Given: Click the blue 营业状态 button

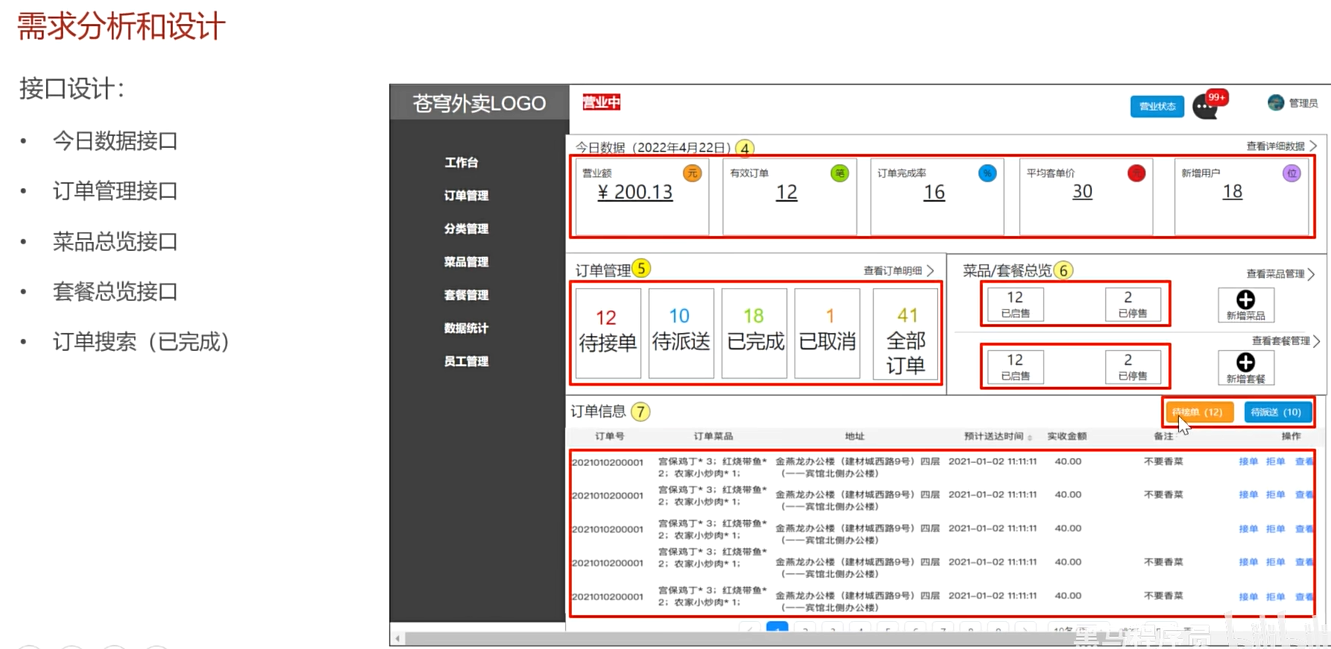Looking at the screenshot, I should click(1157, 106).
